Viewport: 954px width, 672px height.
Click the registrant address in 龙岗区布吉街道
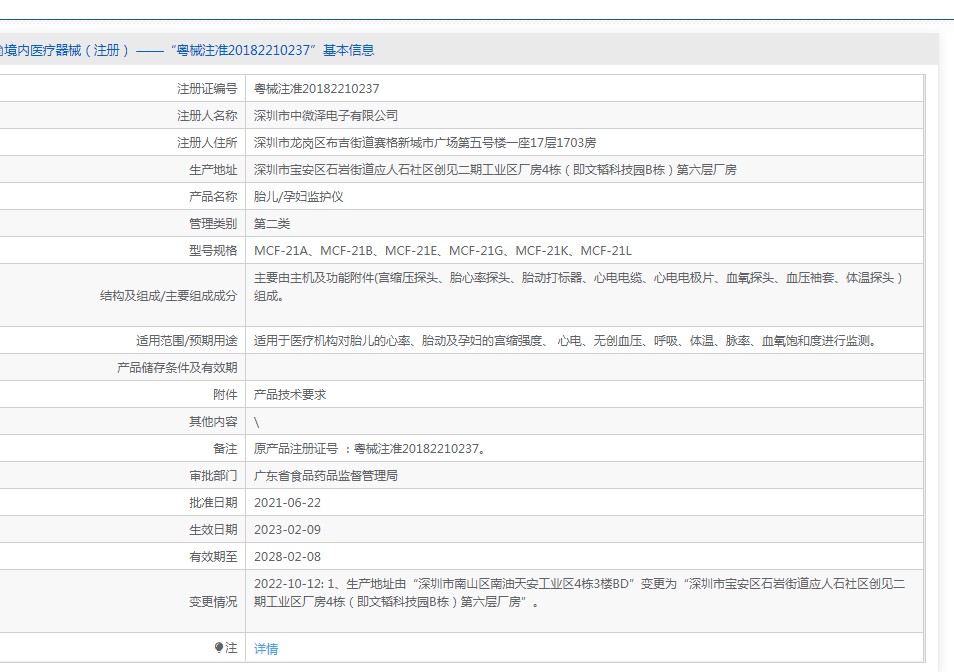425,143
